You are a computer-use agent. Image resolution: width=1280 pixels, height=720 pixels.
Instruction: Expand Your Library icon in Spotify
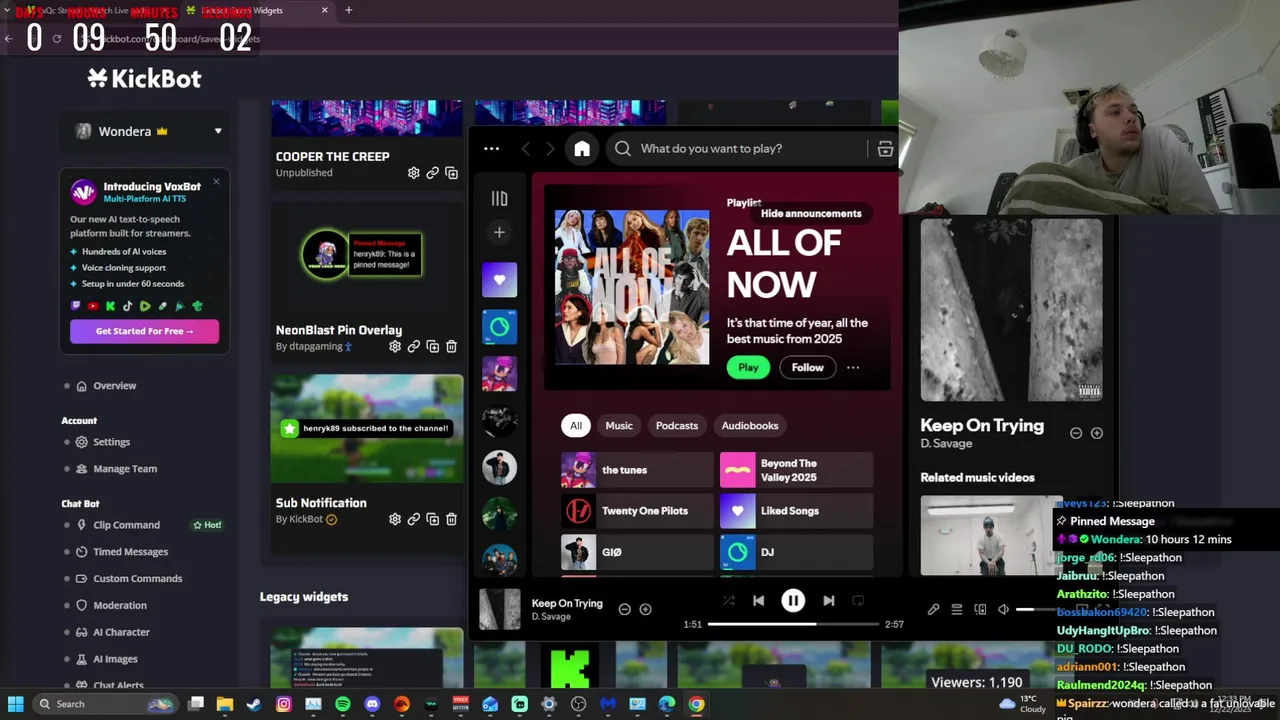(499, 198)
